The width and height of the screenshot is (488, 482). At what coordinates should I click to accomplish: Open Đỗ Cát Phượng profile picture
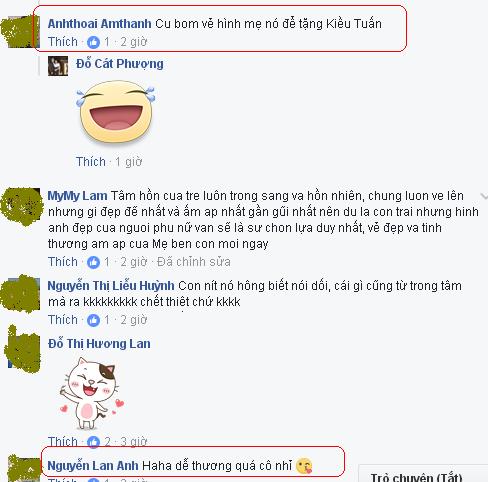[x=58, y=66]
